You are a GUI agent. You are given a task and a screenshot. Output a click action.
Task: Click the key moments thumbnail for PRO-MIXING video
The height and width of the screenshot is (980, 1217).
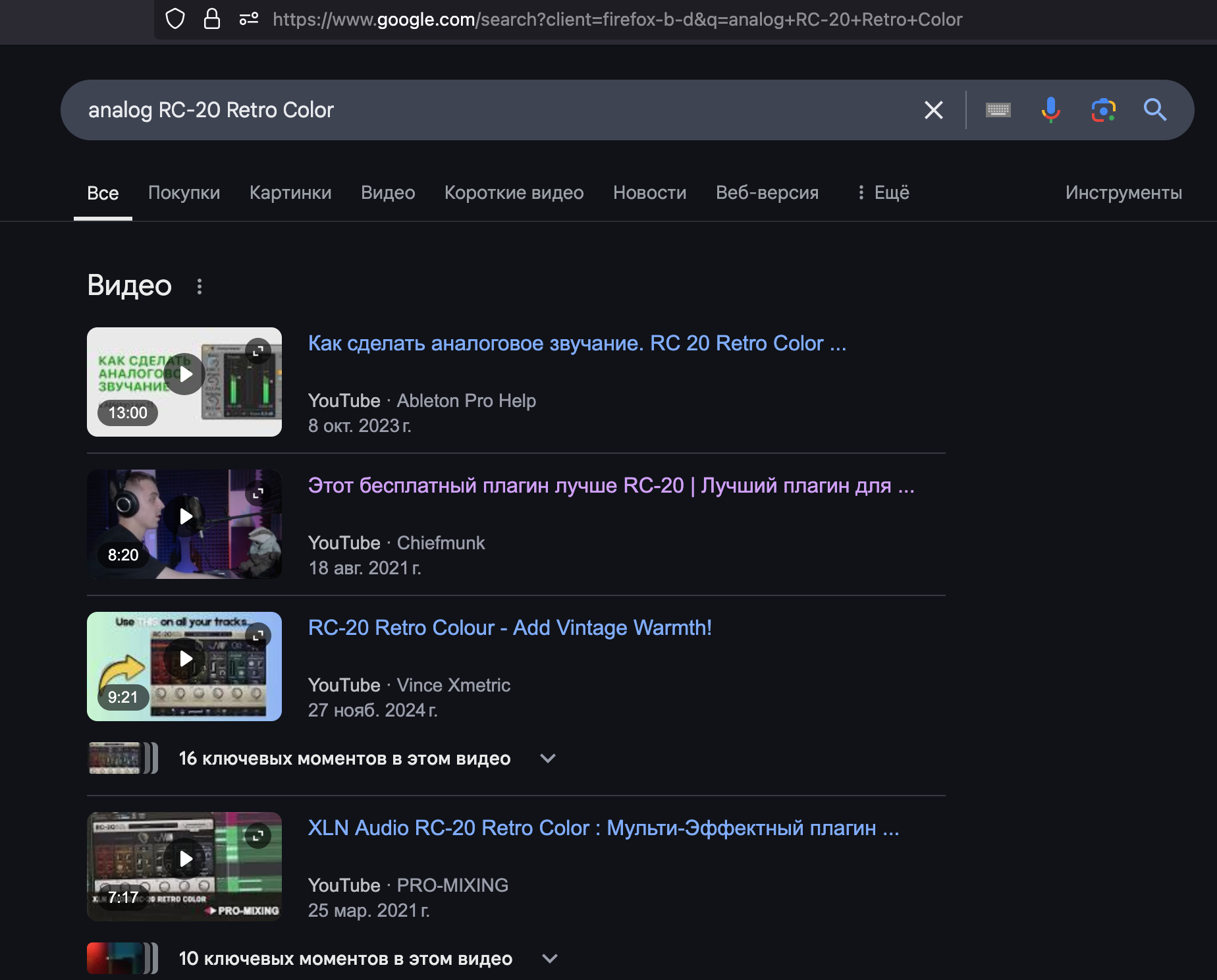point(123,958)
